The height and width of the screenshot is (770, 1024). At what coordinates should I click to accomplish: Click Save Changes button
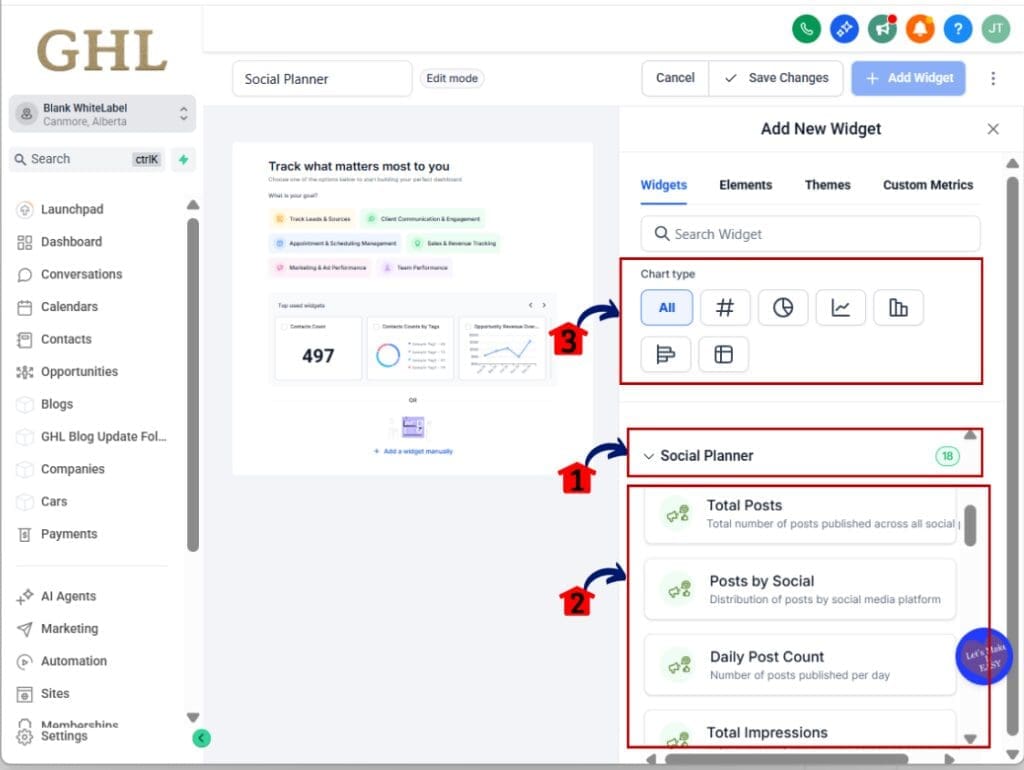[x=776, y=78]
